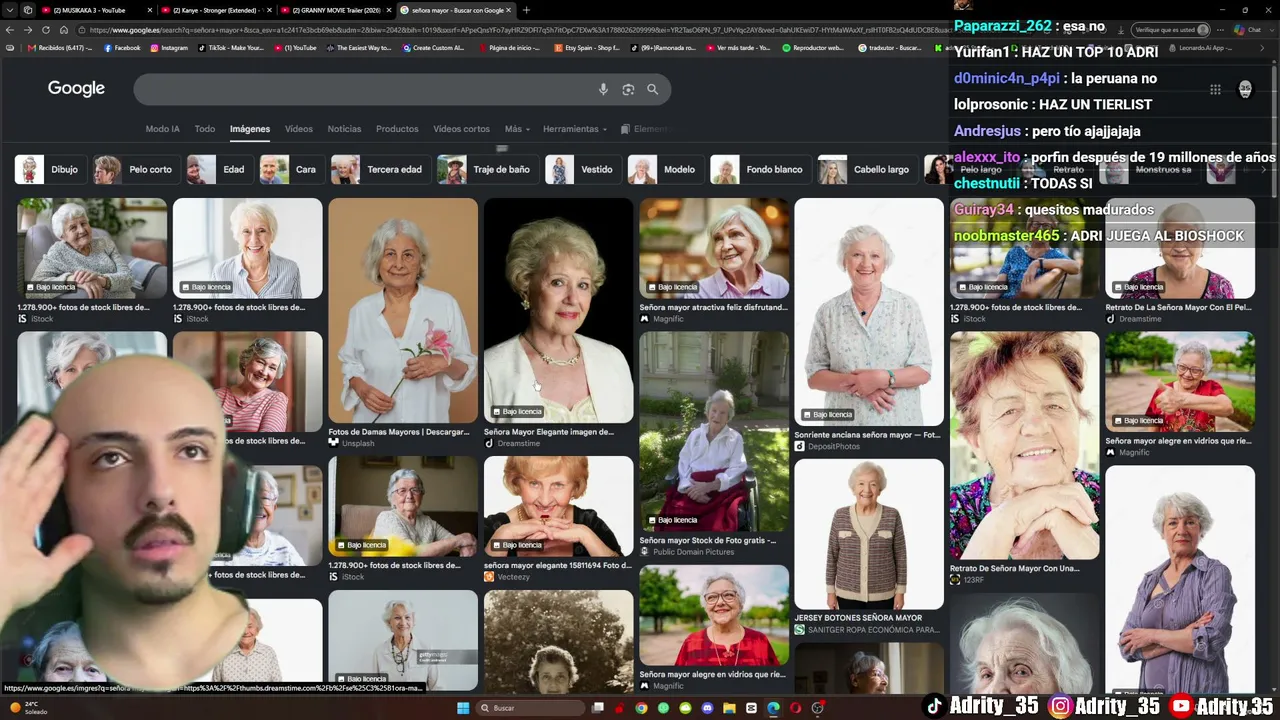Viewport: 1280px width, 720px height.
Task: Open Etsy Spain bookmark
Action: click(x=587, y=48)
